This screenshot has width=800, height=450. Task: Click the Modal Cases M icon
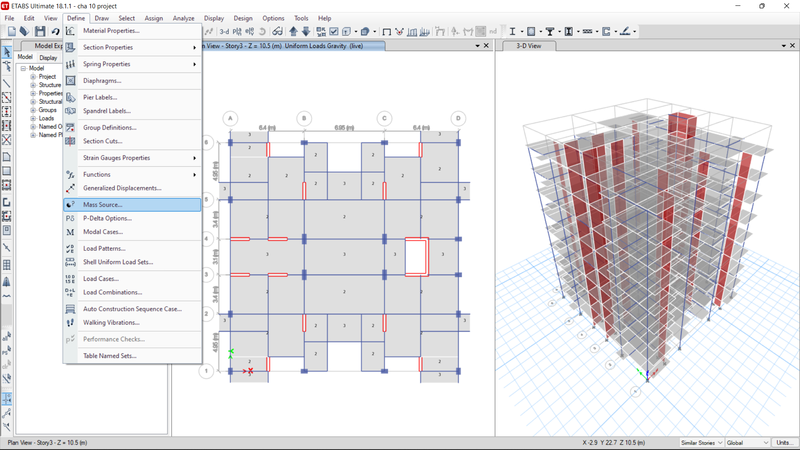click(x=70, y=232)
